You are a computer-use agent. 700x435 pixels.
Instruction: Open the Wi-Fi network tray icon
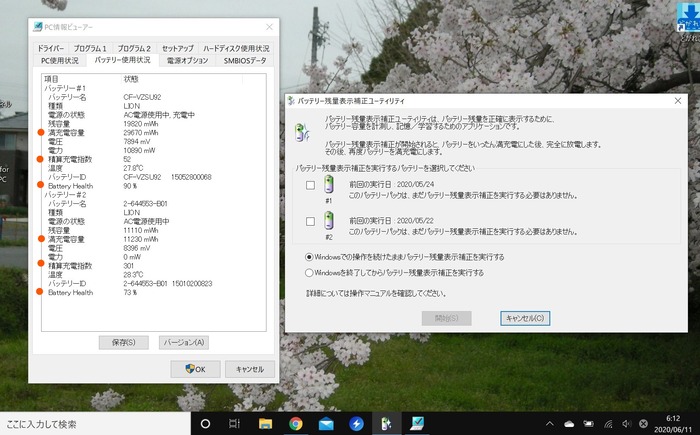click(608, 424)
